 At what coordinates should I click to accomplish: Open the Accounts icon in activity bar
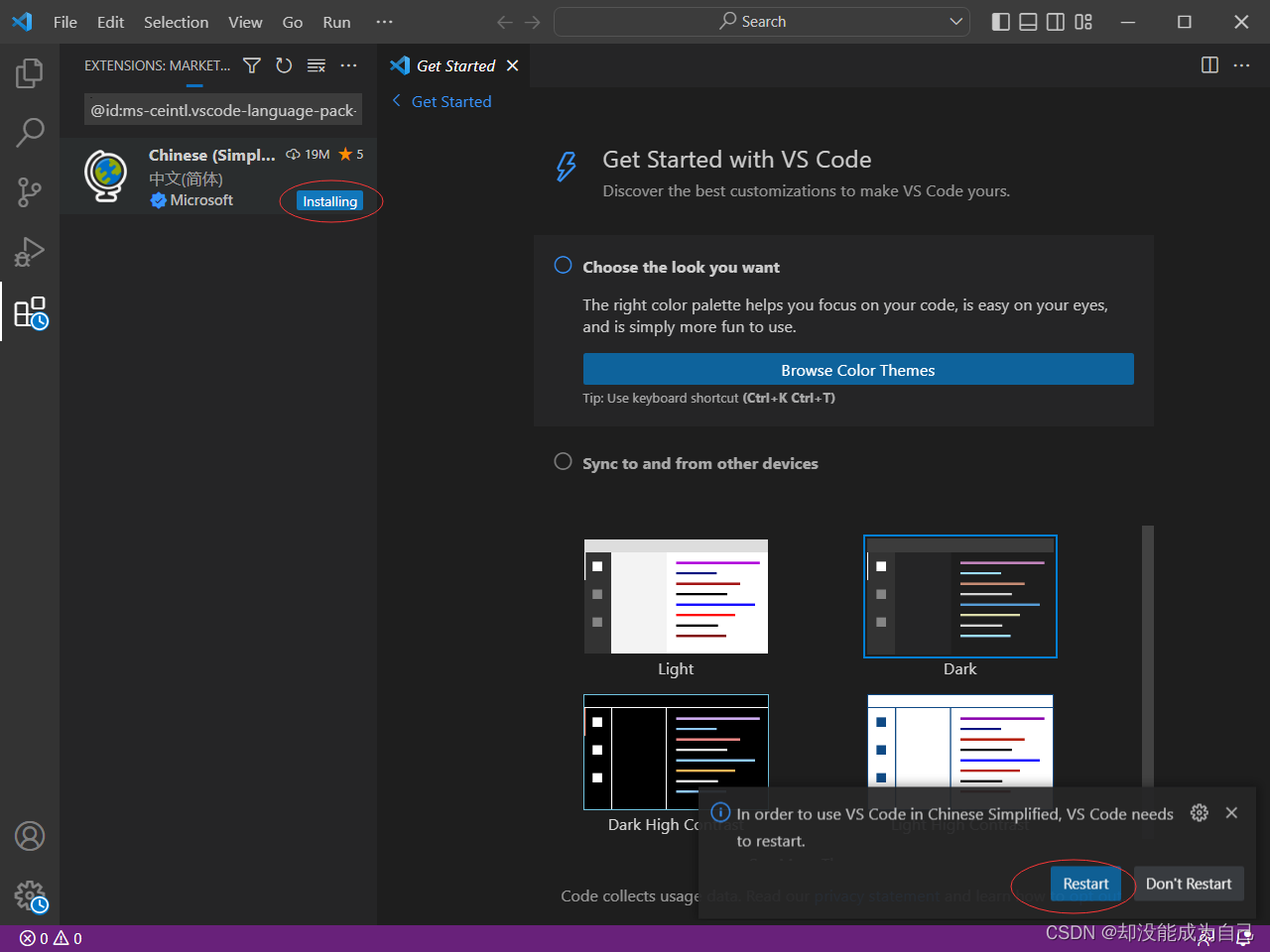pyautogui.click(x=30, y=836)
